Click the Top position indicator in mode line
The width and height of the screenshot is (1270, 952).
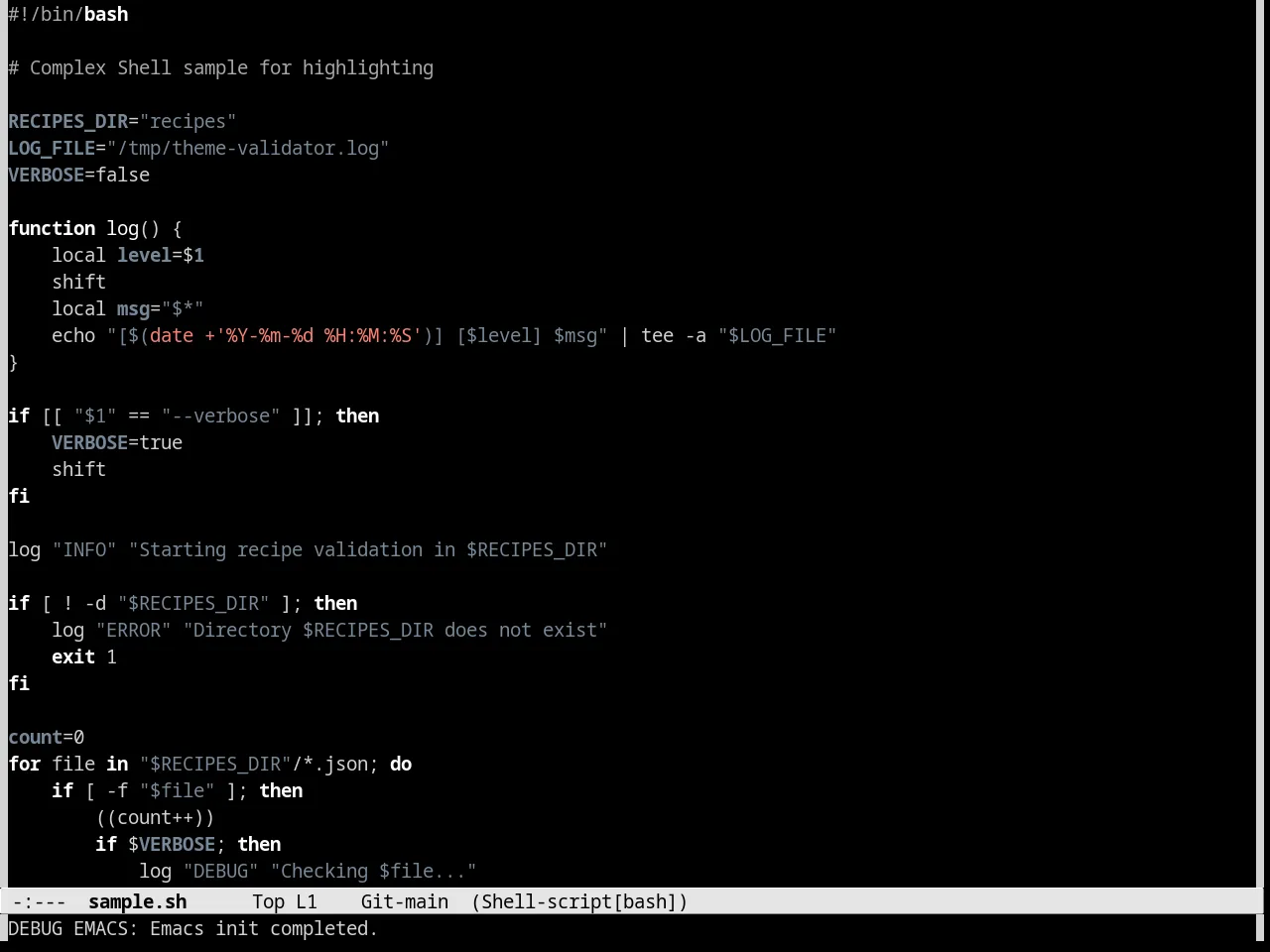[x=268, y=901]
